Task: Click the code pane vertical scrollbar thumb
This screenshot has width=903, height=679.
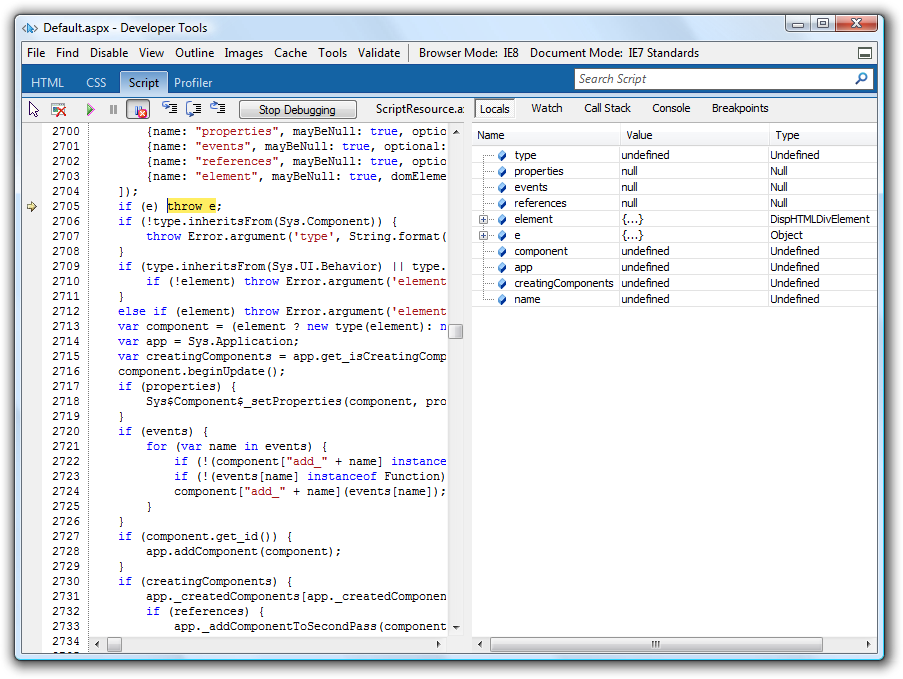Action: (x=455, y=332)
